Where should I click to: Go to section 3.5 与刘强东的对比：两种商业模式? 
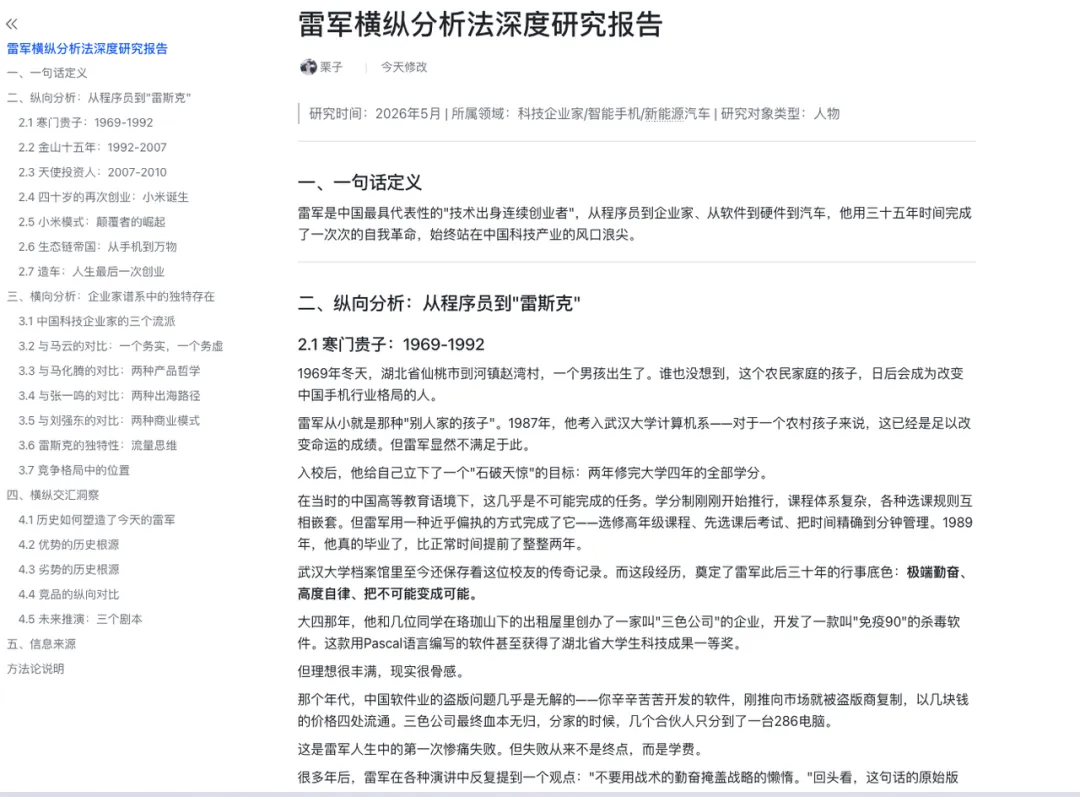[x=110, y=420]
